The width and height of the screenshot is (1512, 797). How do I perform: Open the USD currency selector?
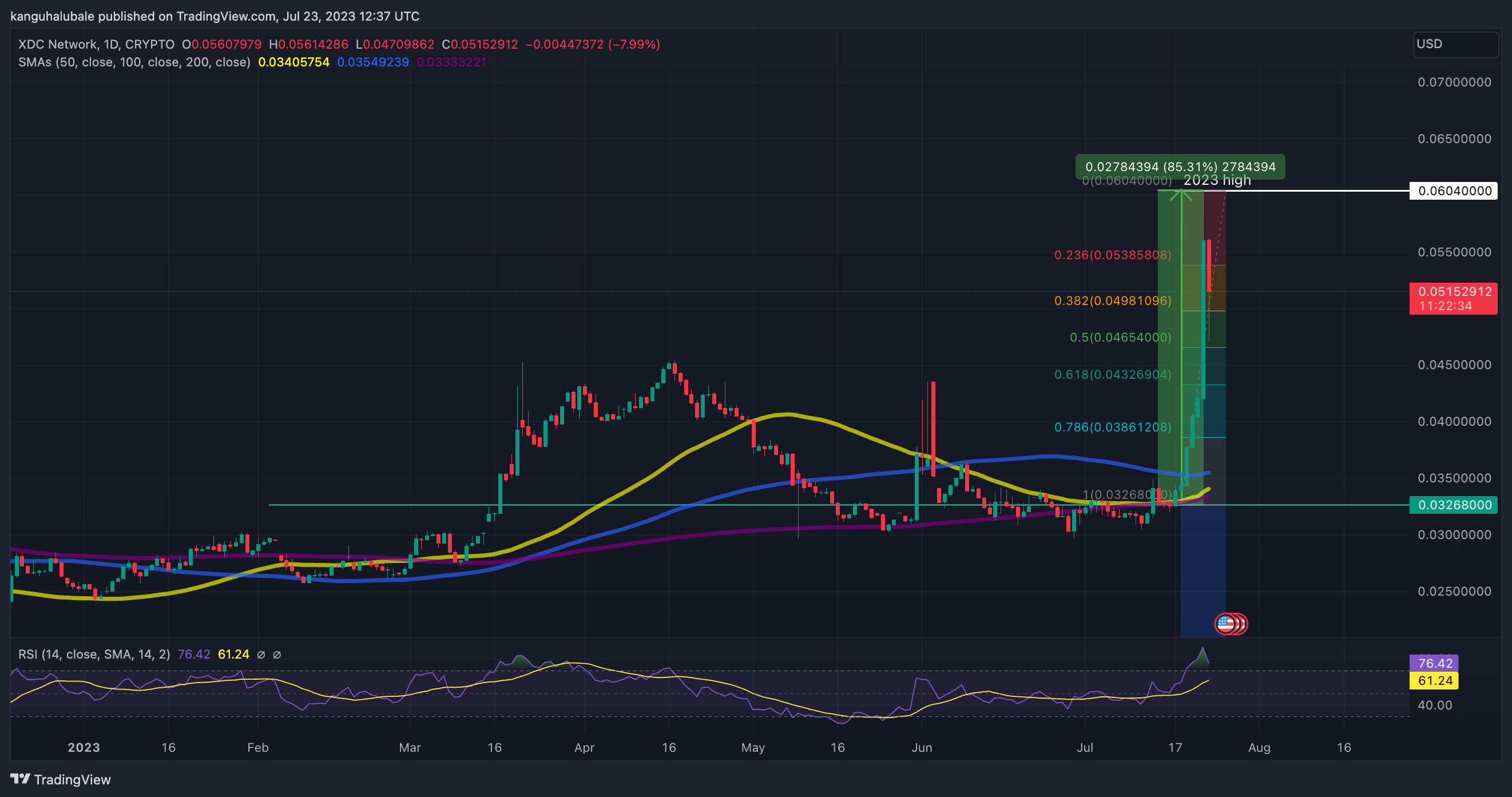pos(1455,44)
